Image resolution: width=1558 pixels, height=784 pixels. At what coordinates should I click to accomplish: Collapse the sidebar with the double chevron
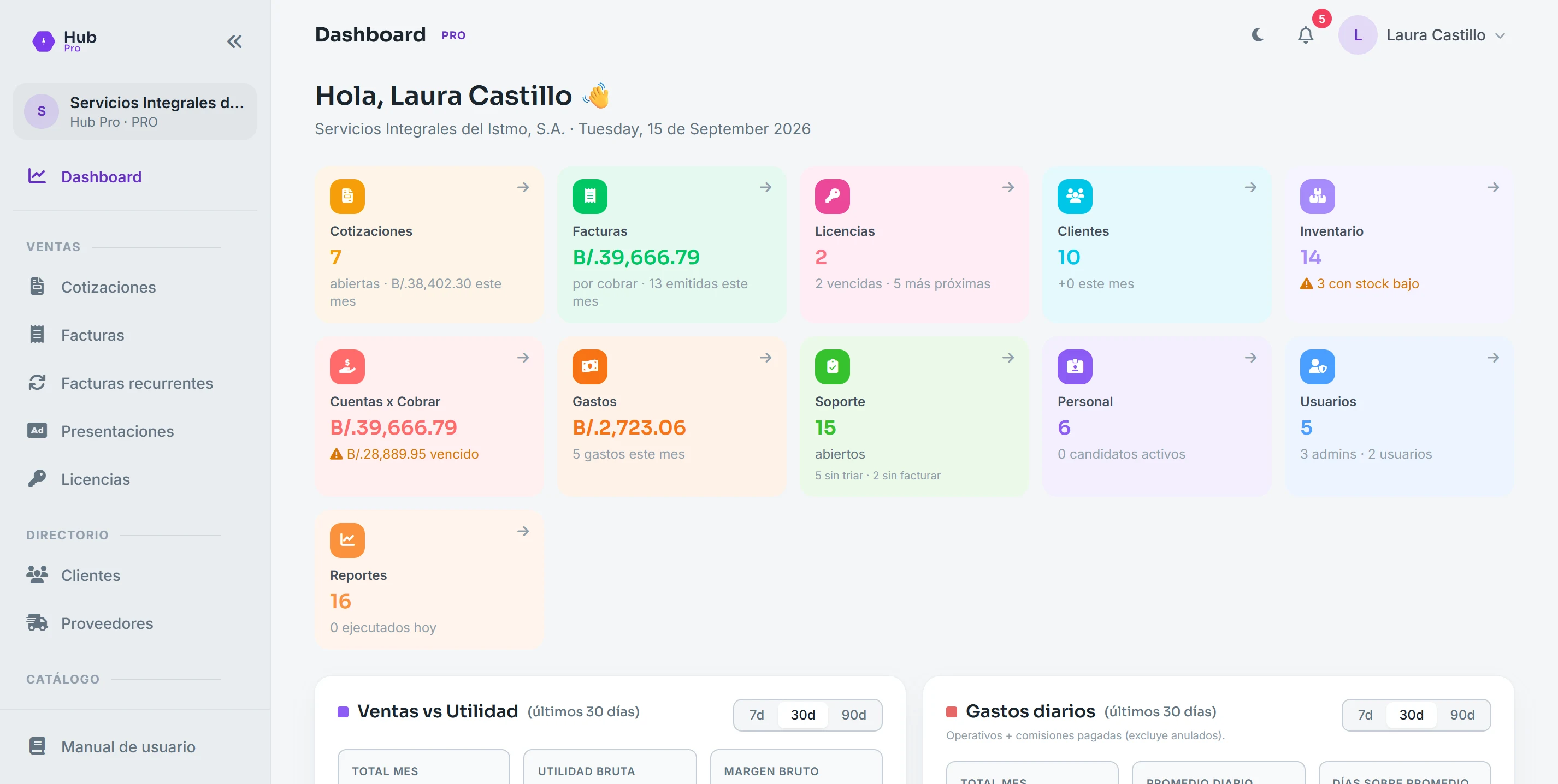click(x=234, y=41)
